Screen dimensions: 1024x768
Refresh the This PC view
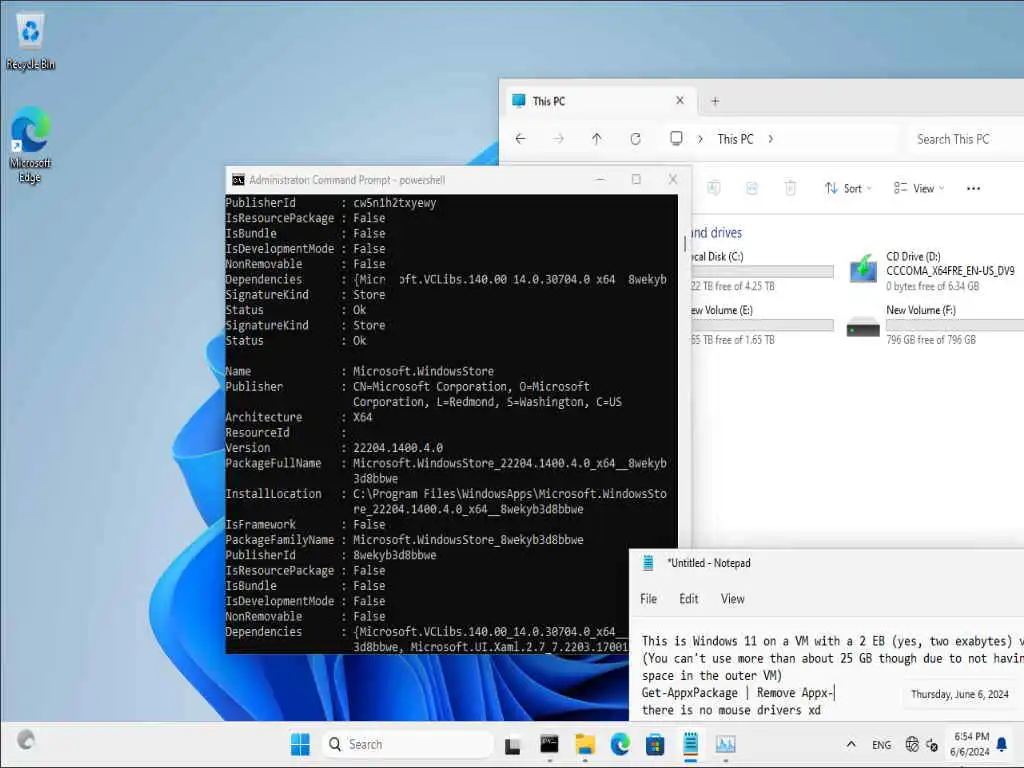click(635, 138)
